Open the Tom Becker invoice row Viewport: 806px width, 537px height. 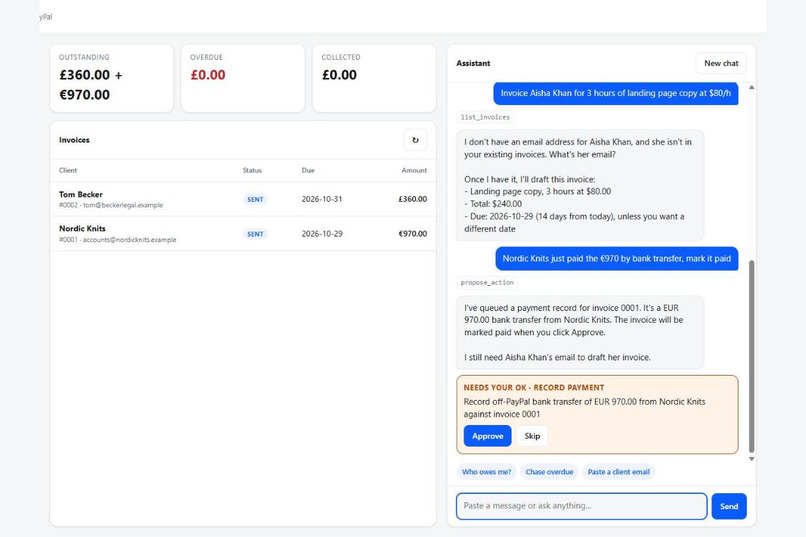[x=243, y=199]
